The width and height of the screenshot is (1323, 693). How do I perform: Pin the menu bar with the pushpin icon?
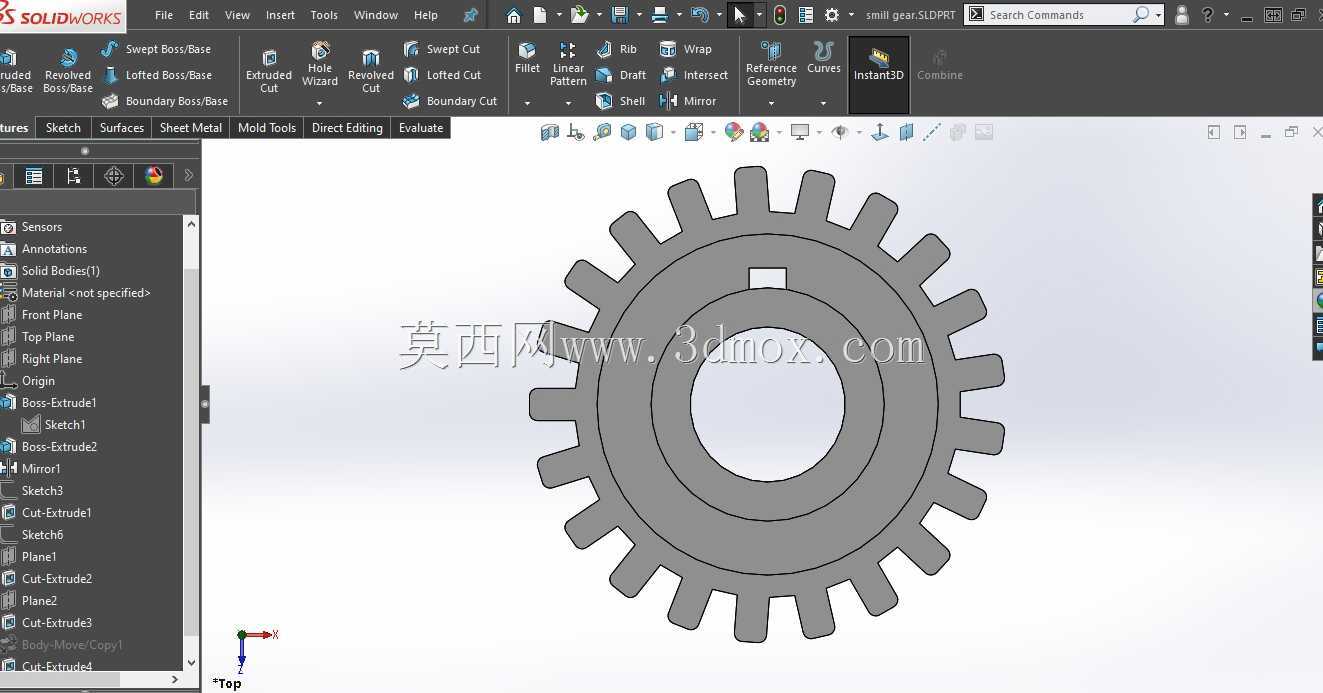pos(470,15)
